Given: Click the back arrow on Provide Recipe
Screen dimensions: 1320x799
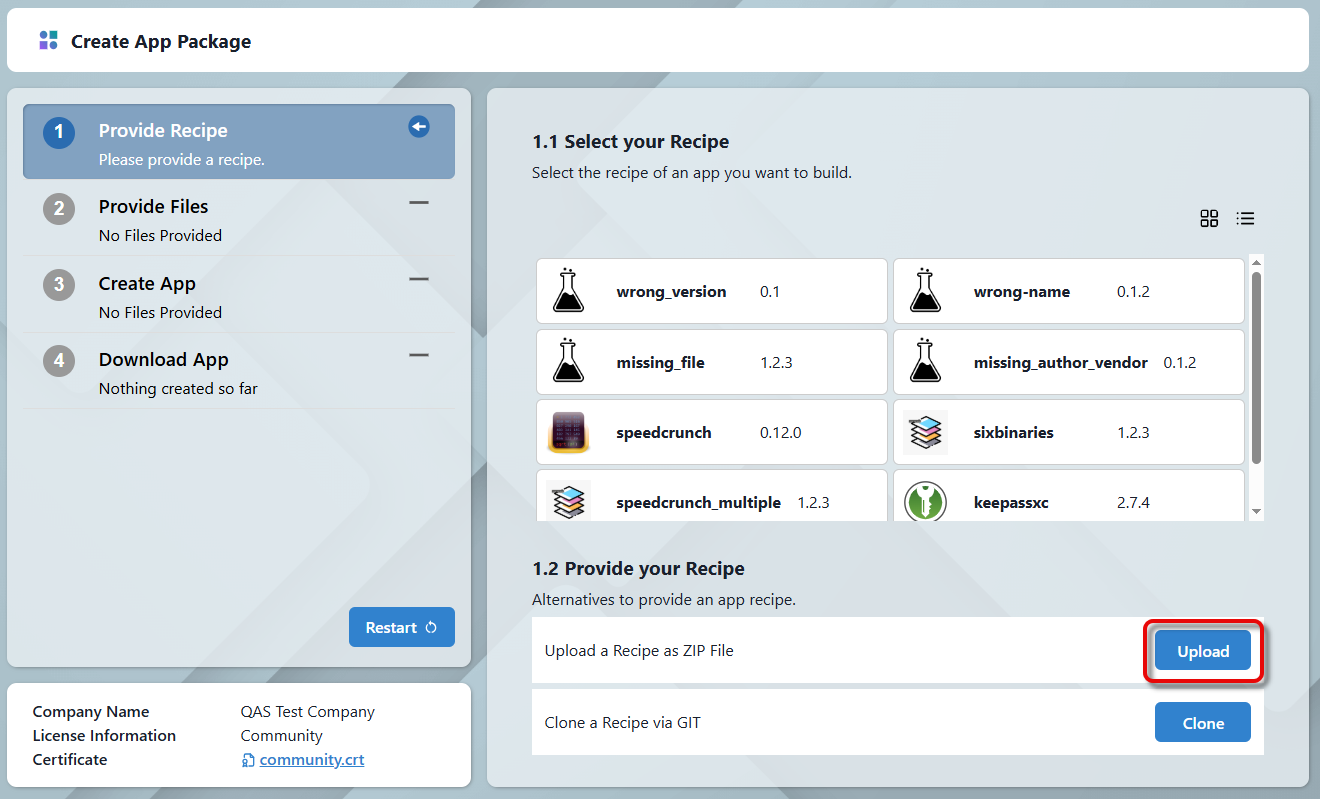Looking at the screenshot, I should click(419, 127).
